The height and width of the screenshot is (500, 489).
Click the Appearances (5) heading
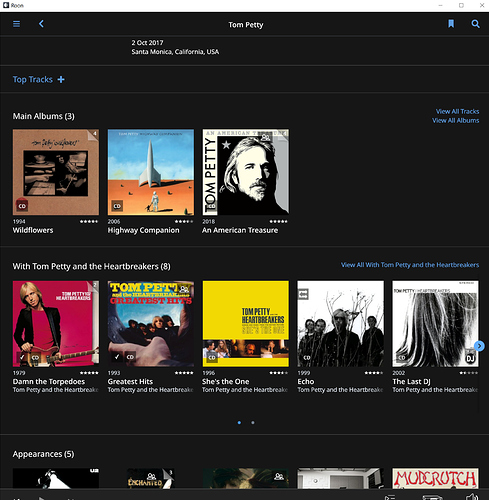click(x=43, y=454)
